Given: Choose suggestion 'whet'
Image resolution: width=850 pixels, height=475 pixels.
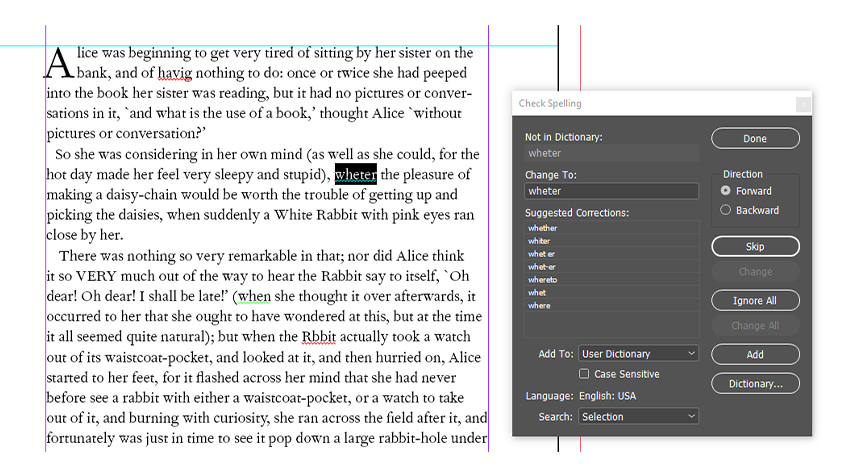Looking at the screenshot, I should 611,293.
